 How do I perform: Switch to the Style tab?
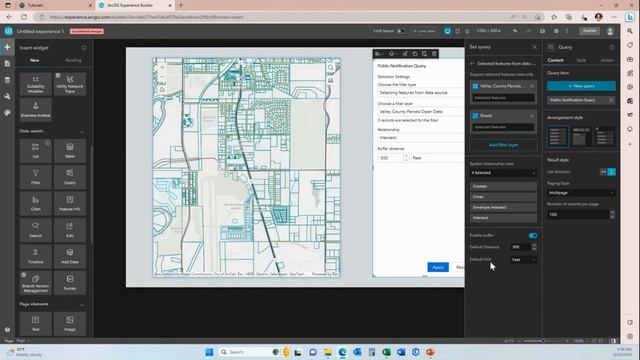581,60
